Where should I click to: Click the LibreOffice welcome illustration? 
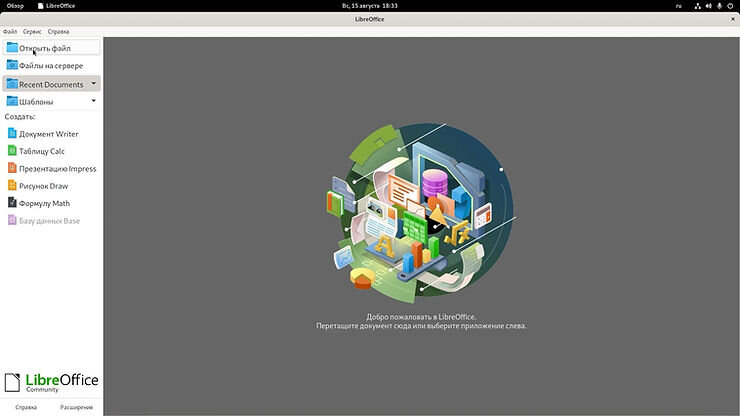(420, 212)
